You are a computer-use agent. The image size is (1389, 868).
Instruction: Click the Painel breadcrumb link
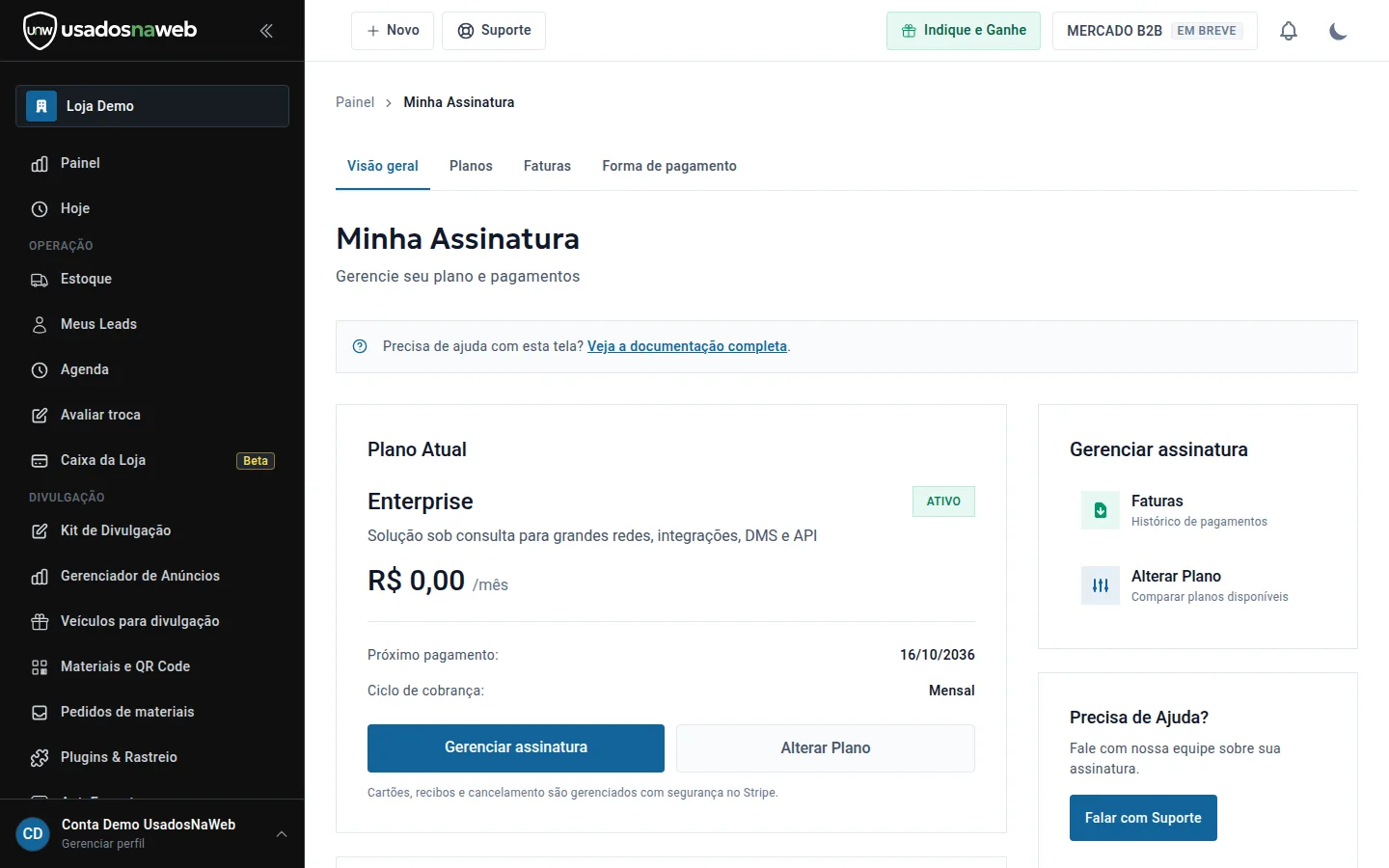coord(355,102)
